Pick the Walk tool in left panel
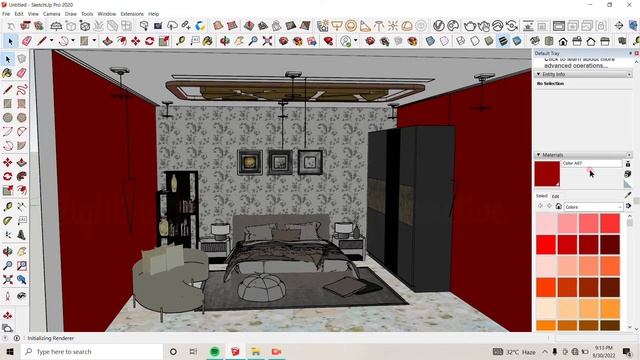Screen dimensions: 640x360 tap(7, 296)
